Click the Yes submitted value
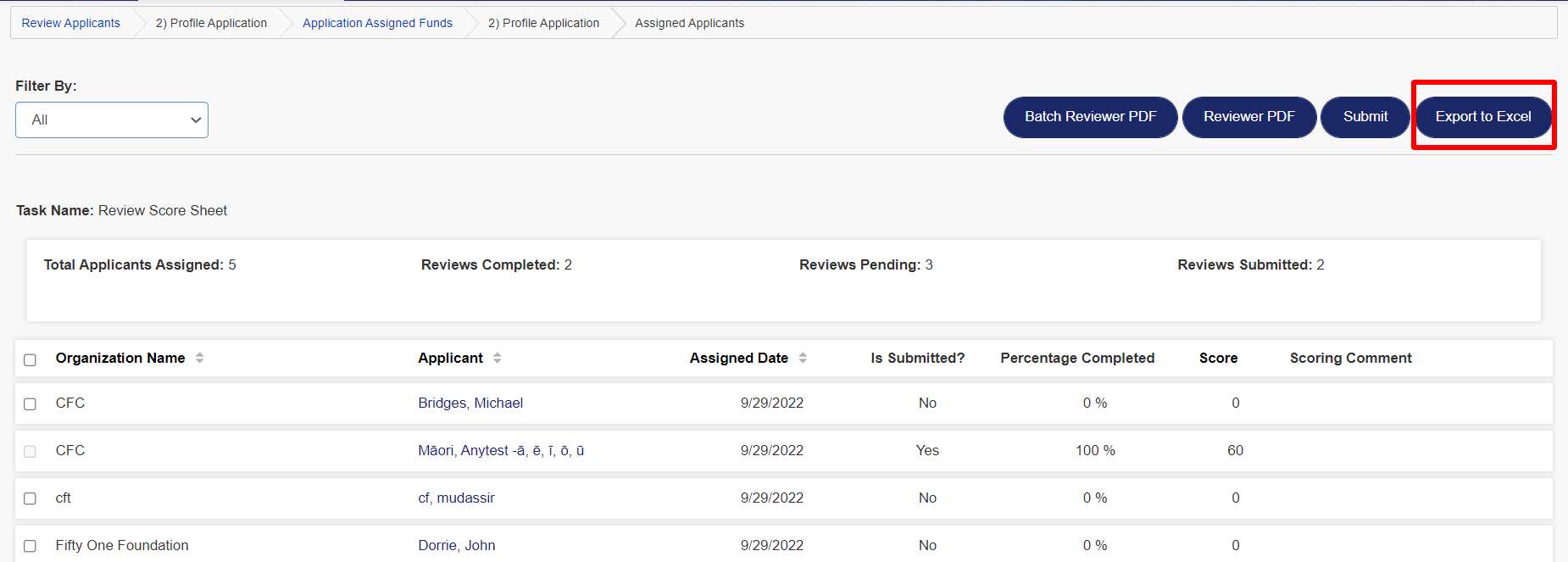This screenshot has width=1568, height=562. [927, 450]
